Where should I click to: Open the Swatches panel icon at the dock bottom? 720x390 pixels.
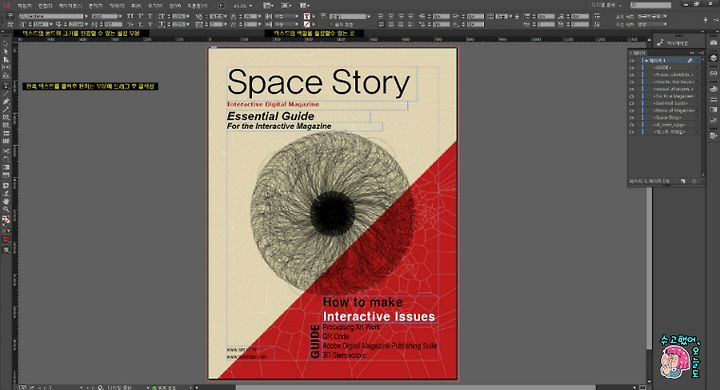pos(713,136)
